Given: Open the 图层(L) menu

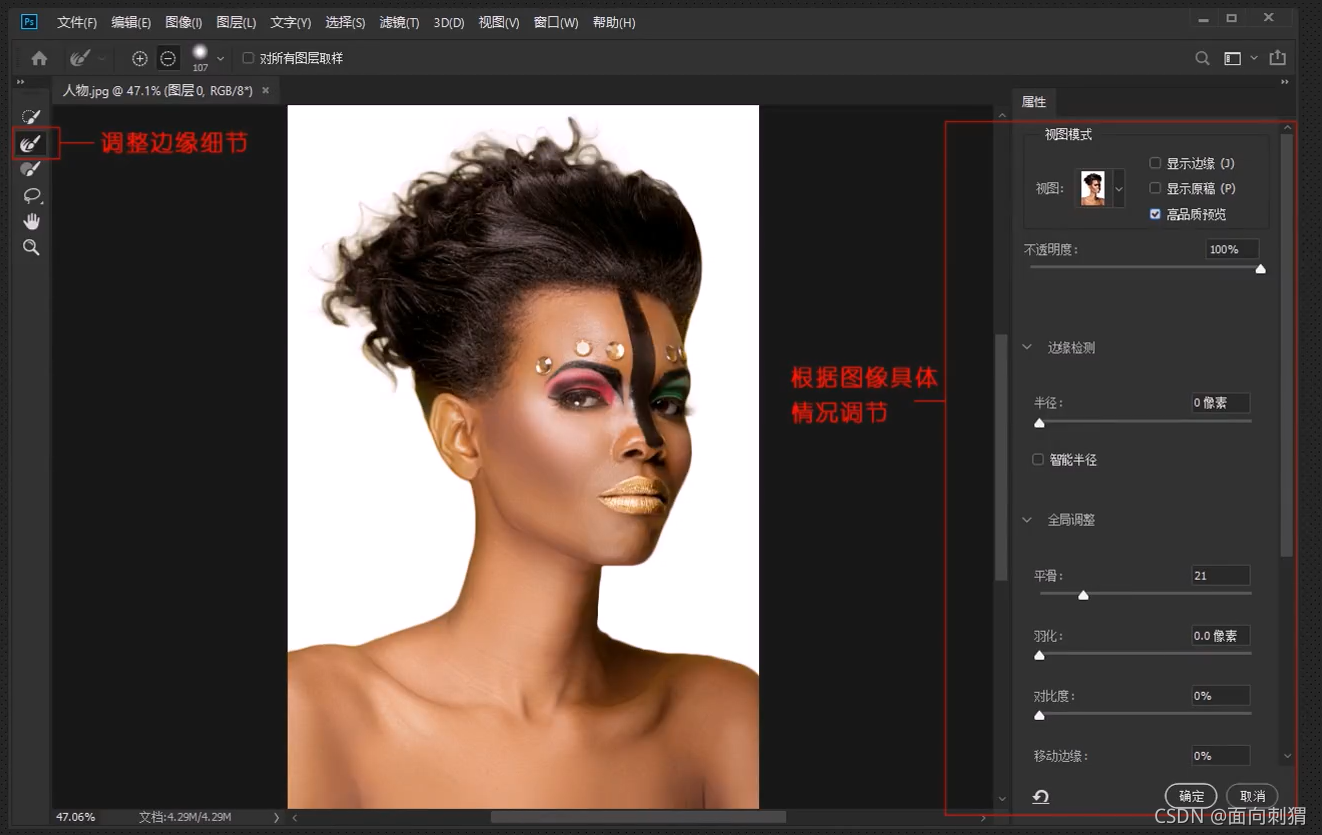Looking at the screenshot, I should click(236, 22).
